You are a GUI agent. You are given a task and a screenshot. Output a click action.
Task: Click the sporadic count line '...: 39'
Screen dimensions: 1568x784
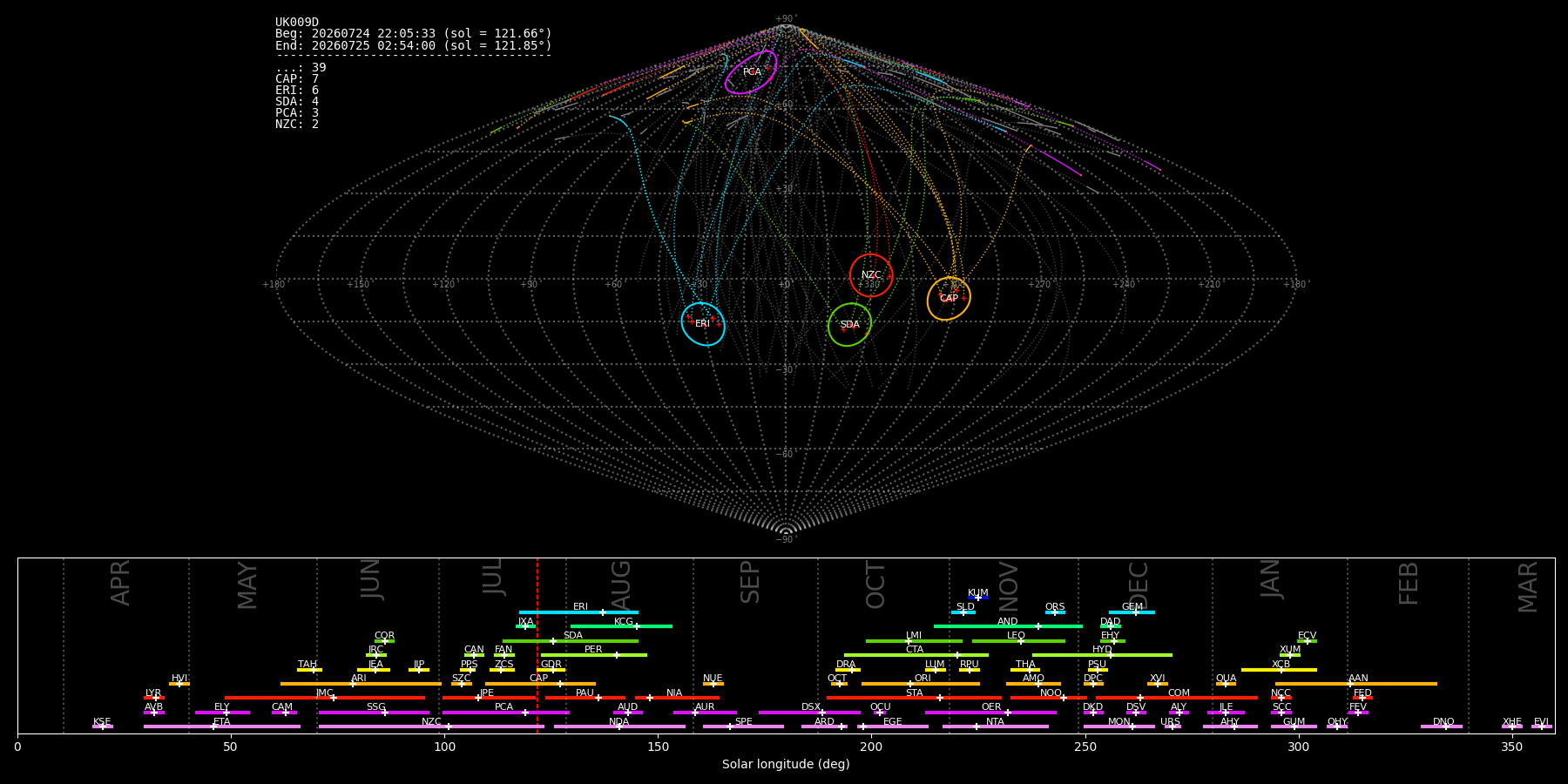click(x=301, y=68)
